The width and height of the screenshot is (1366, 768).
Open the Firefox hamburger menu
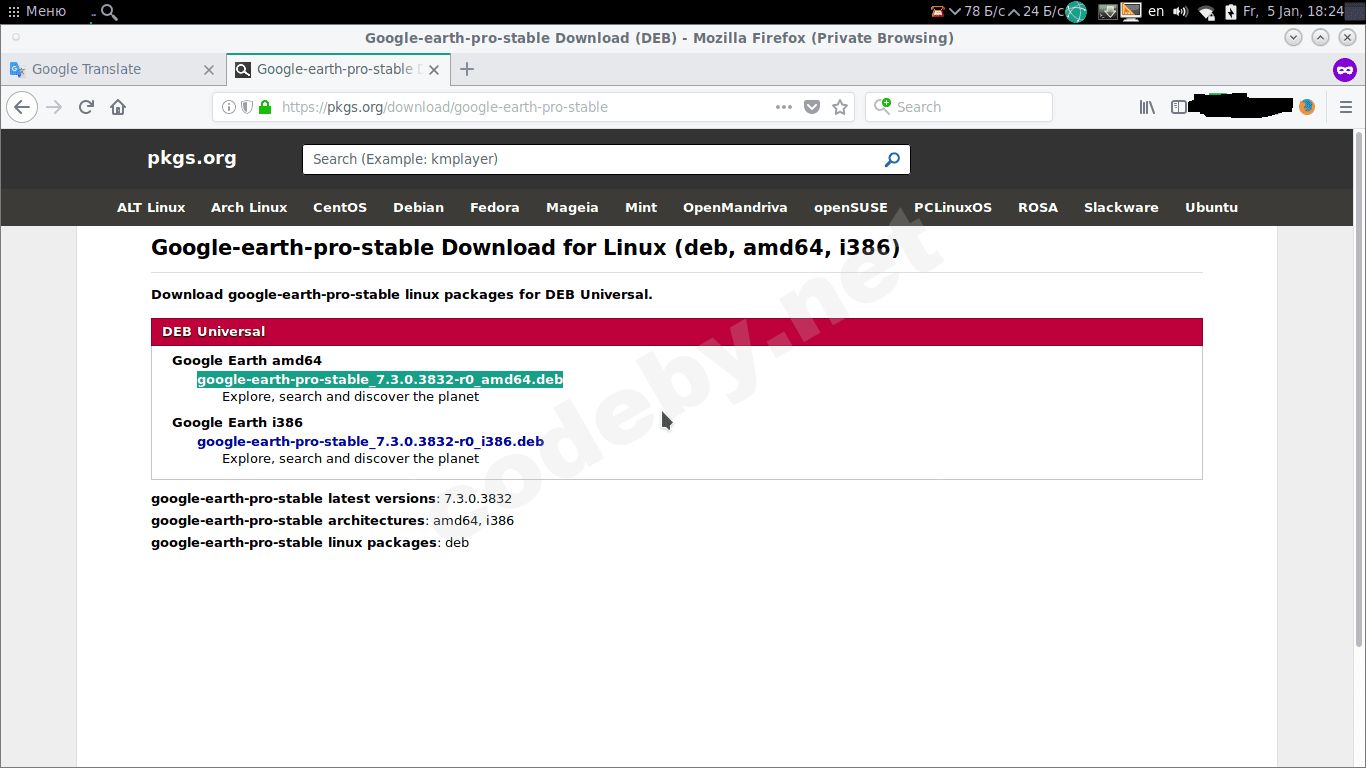pyautogui.click(x=1345, y=107)
